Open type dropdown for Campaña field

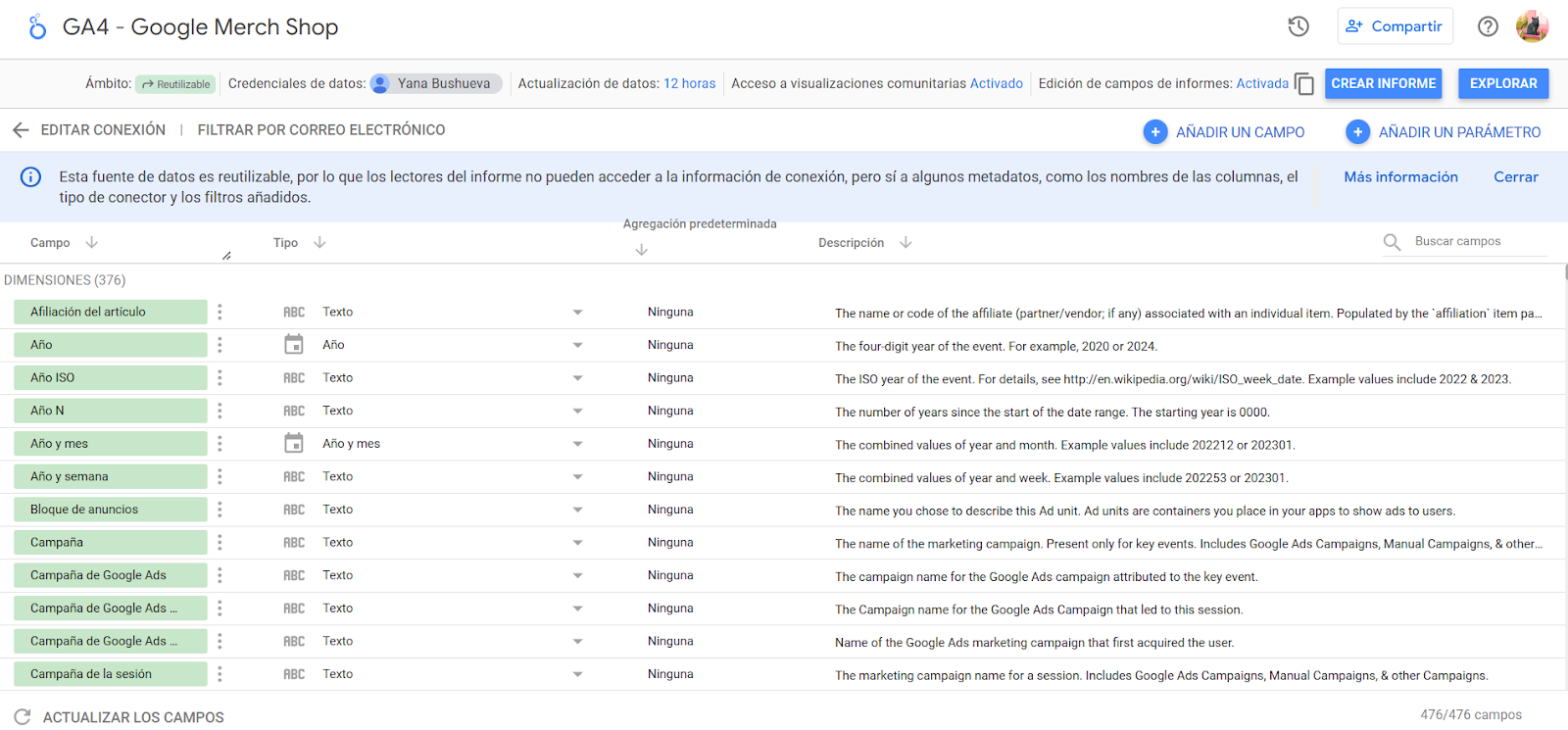(577, 543)
